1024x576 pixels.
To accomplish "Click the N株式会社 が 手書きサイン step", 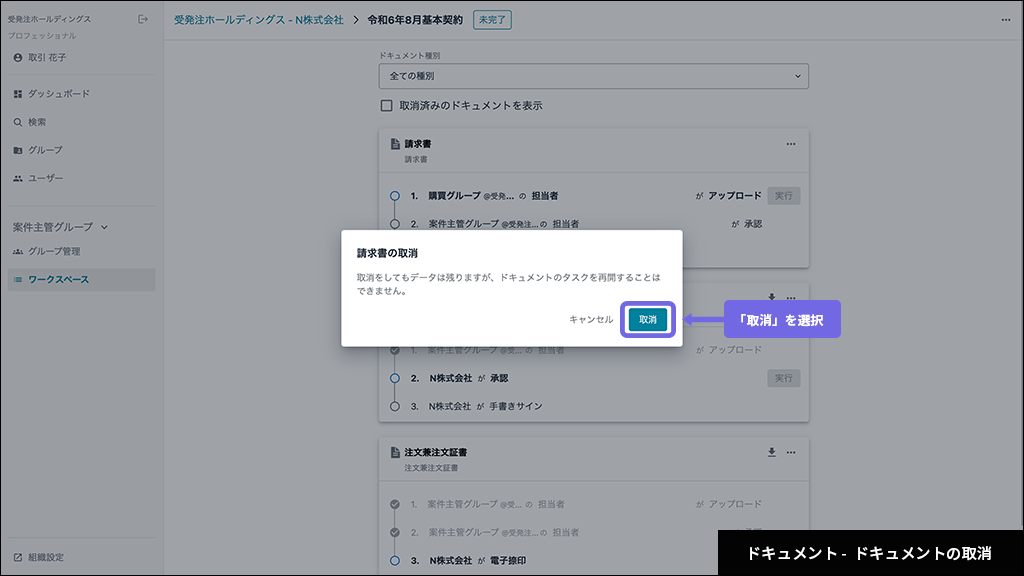I will tap(485, 406).
